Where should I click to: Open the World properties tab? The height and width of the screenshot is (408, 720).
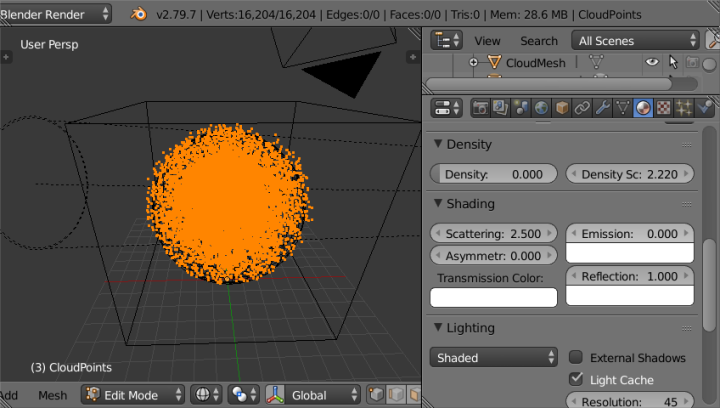tap(541, 108)
